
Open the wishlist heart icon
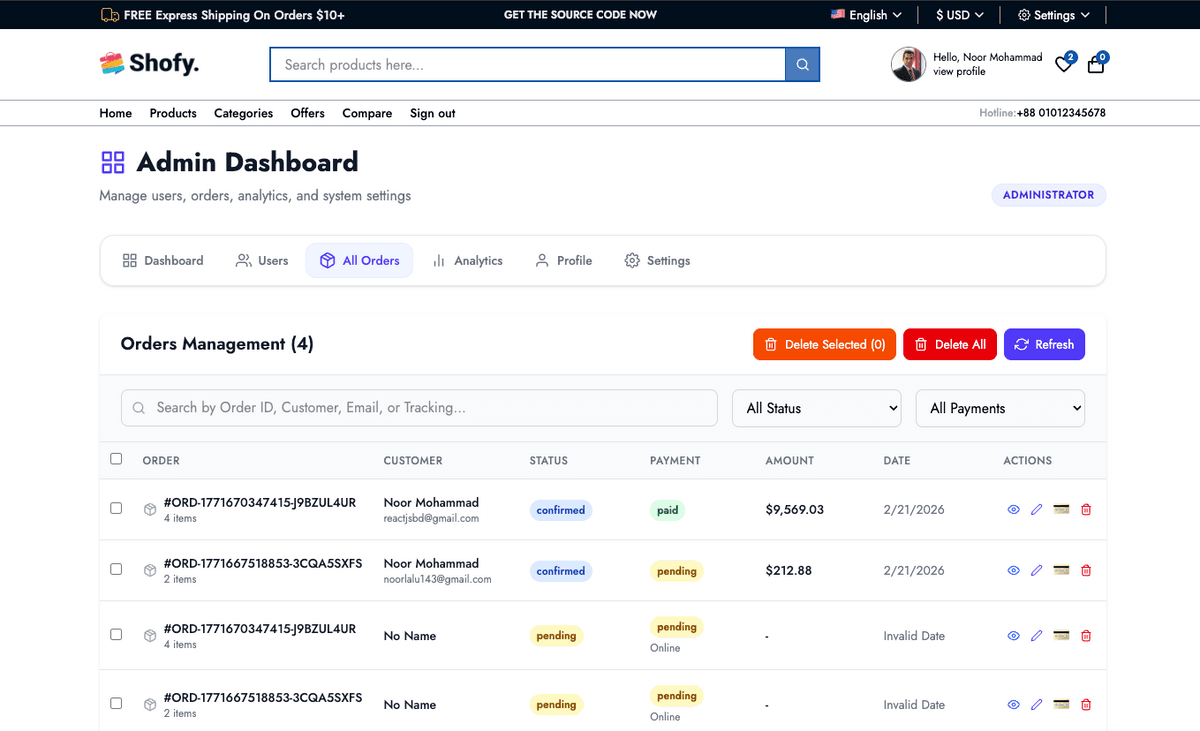[1064, 65]
